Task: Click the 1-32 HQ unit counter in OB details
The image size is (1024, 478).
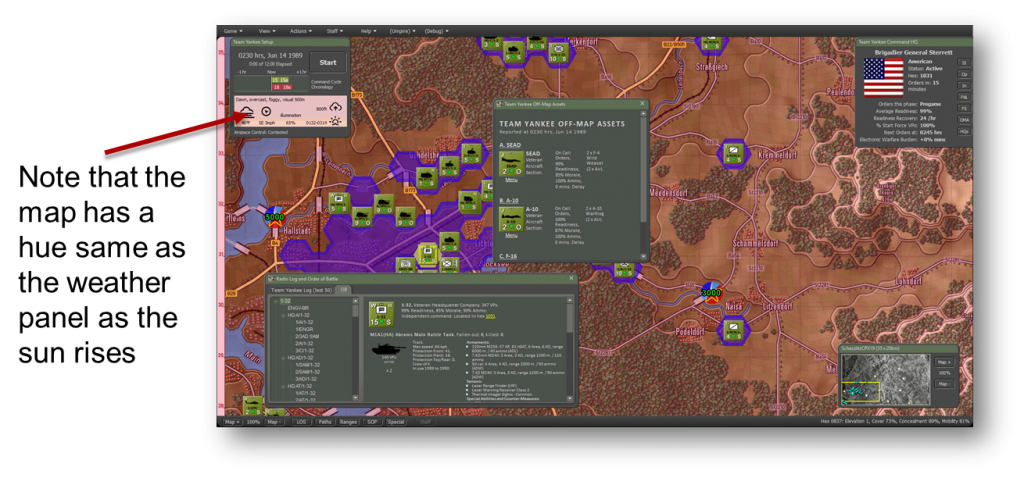Action: pos(381,314)
